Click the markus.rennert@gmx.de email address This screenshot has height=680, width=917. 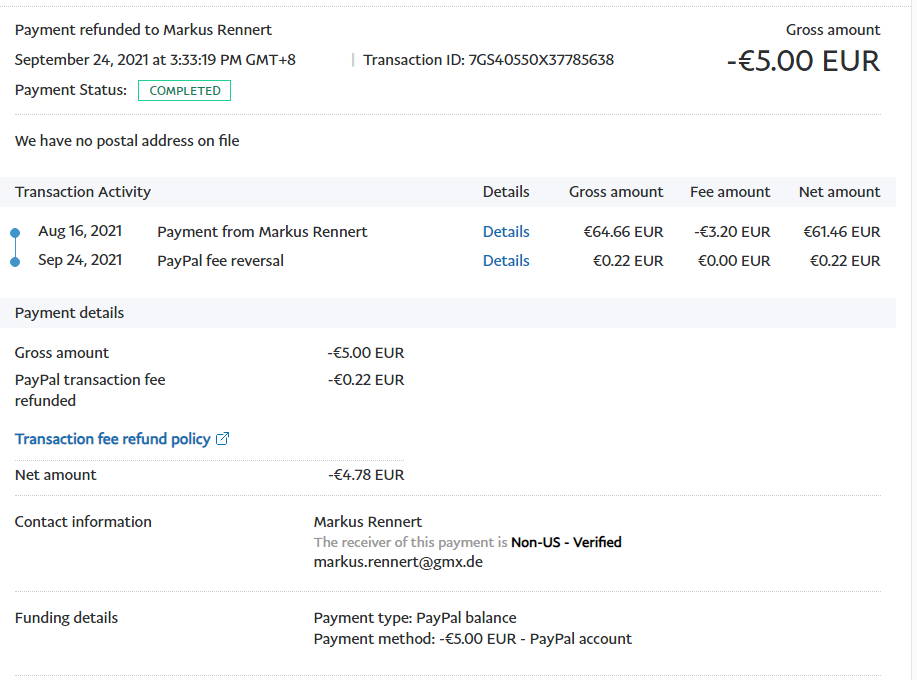398,562
